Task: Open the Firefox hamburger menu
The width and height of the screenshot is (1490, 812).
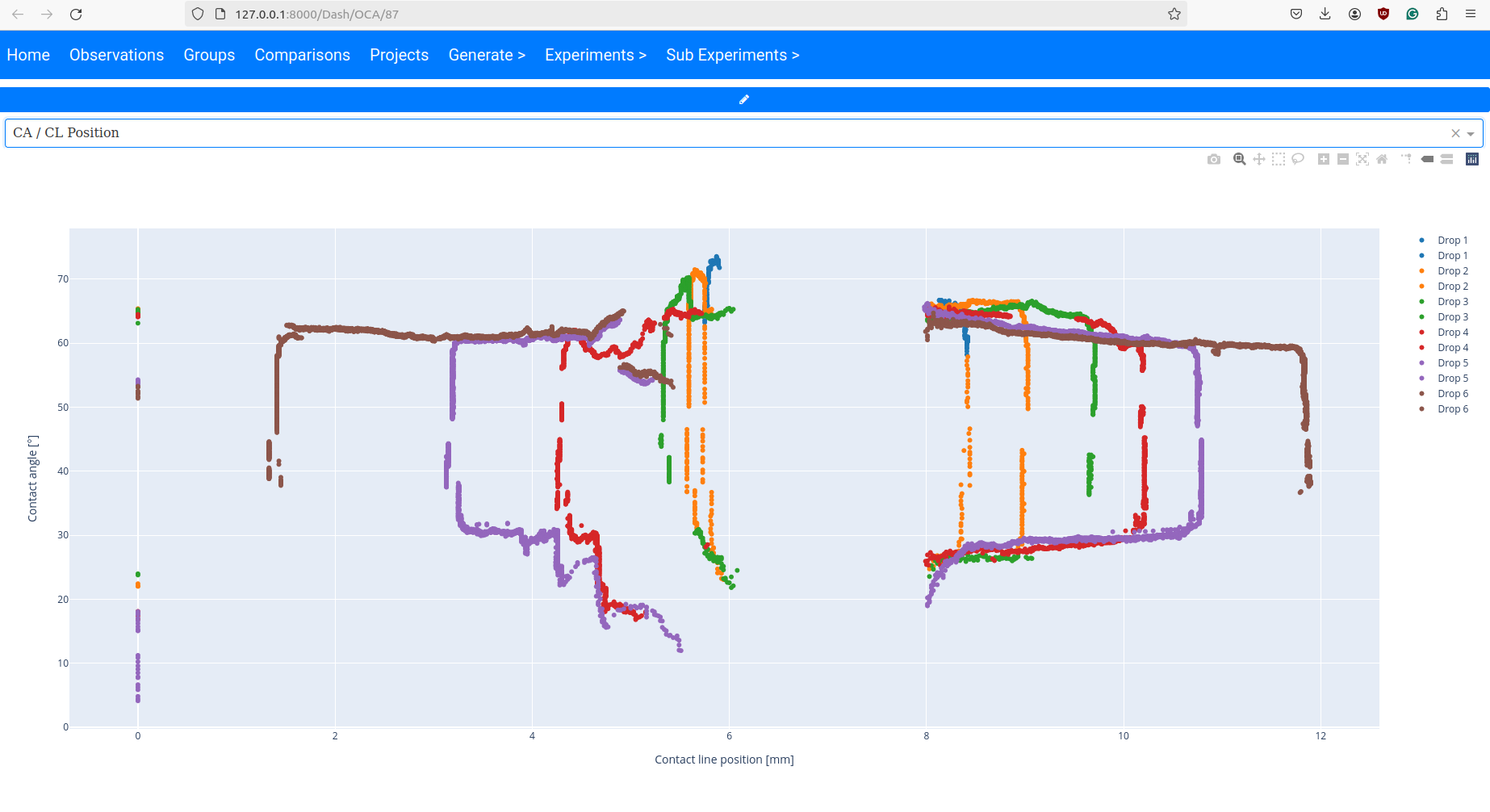Action: tap(1471, 14)
